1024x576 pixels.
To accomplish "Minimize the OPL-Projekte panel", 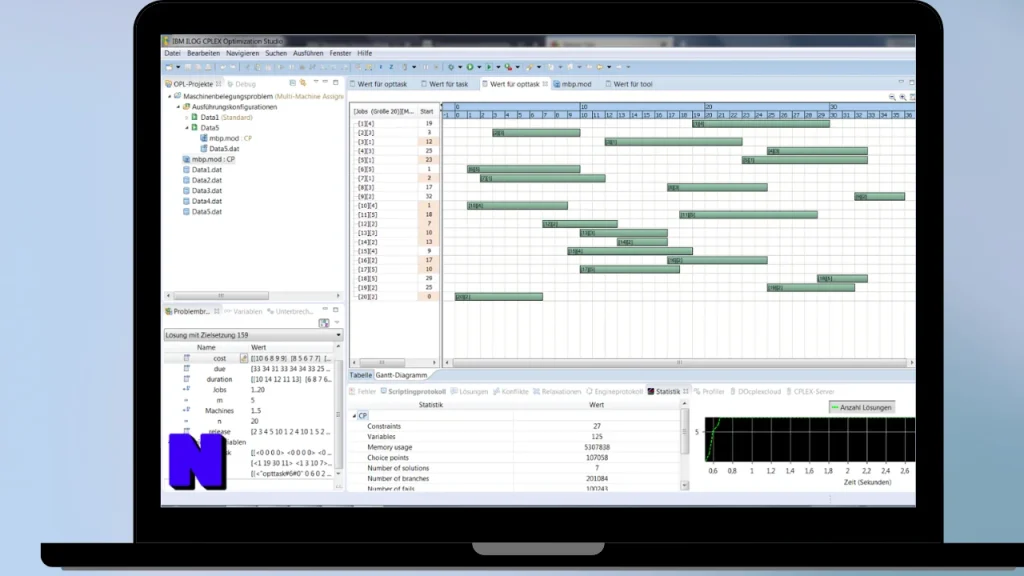I will tap(325, 82).
